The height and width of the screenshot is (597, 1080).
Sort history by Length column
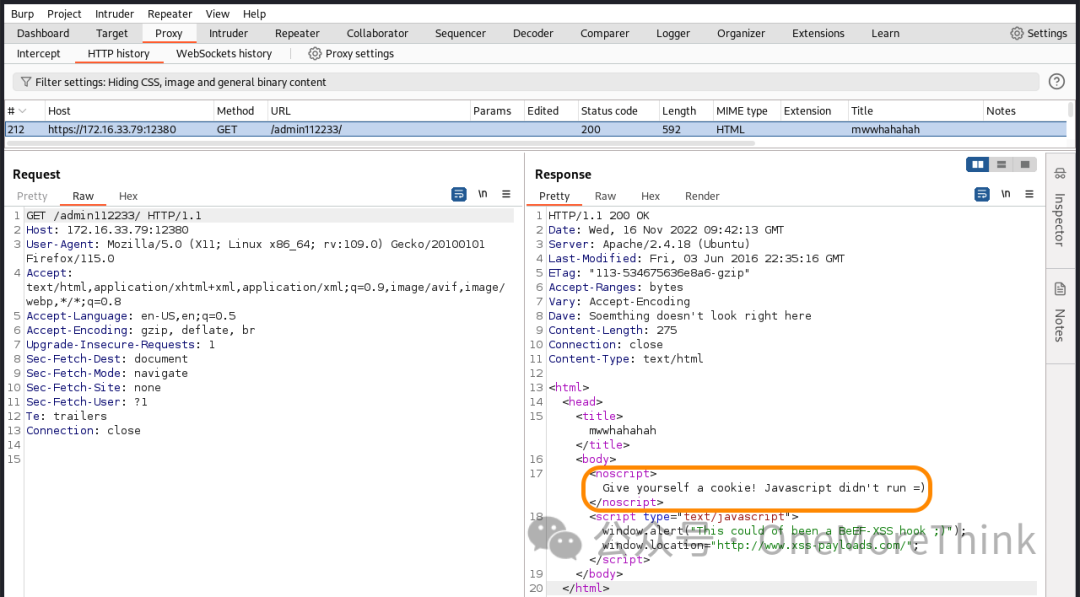(685, 111)
